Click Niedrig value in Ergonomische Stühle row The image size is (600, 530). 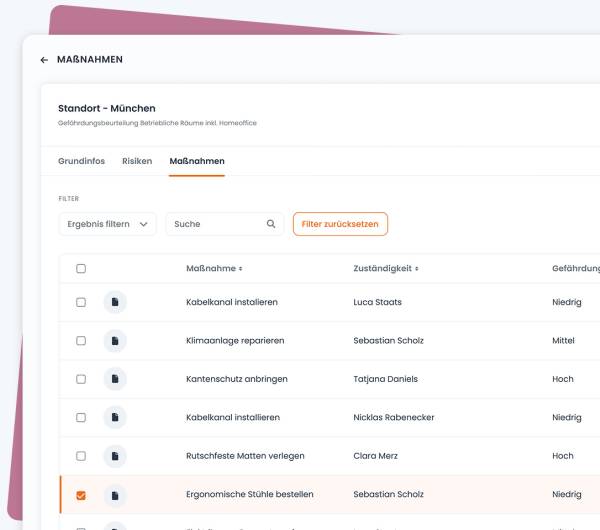(567, 494)
